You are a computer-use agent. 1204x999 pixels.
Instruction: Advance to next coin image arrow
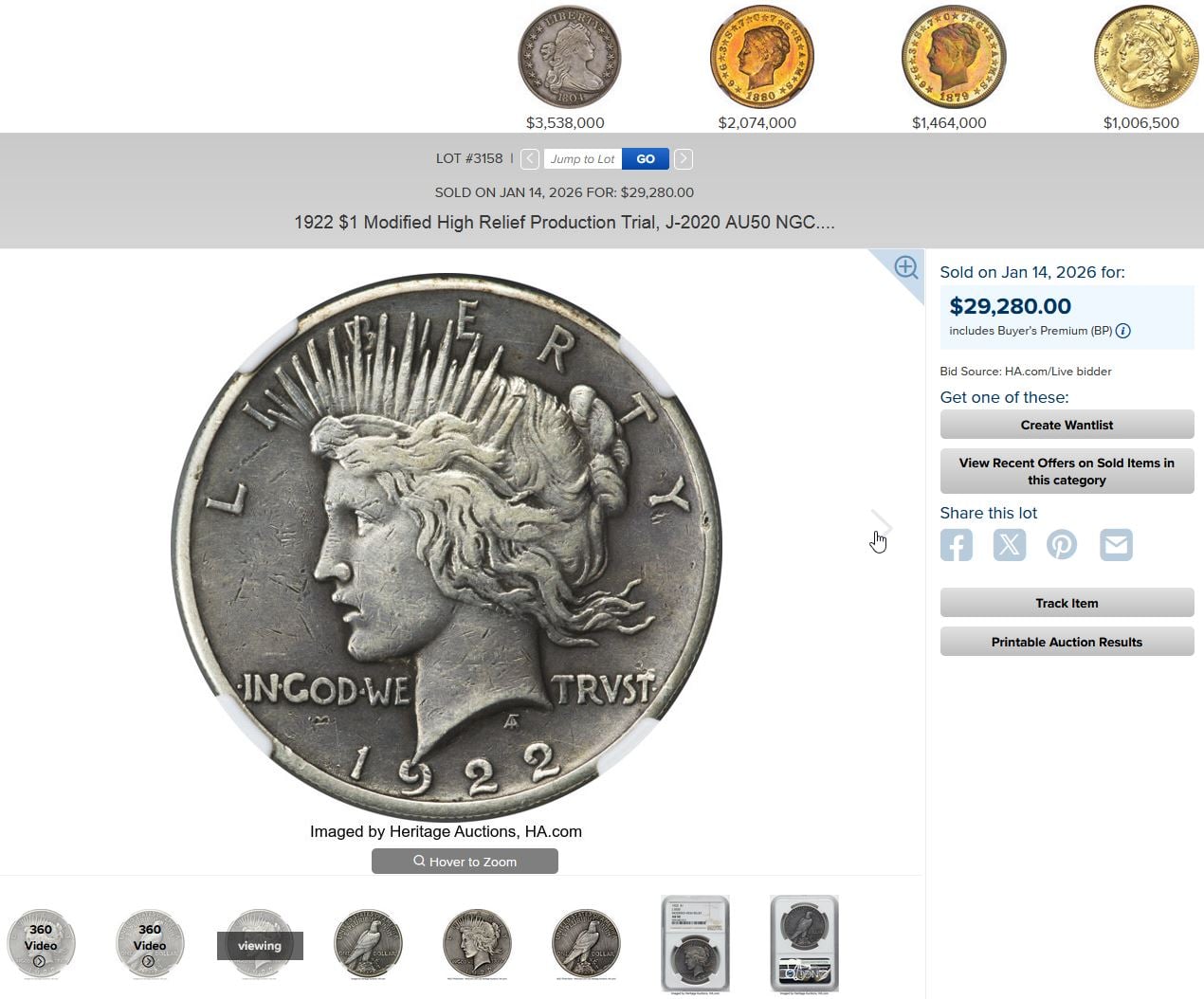tap(882, 522)
